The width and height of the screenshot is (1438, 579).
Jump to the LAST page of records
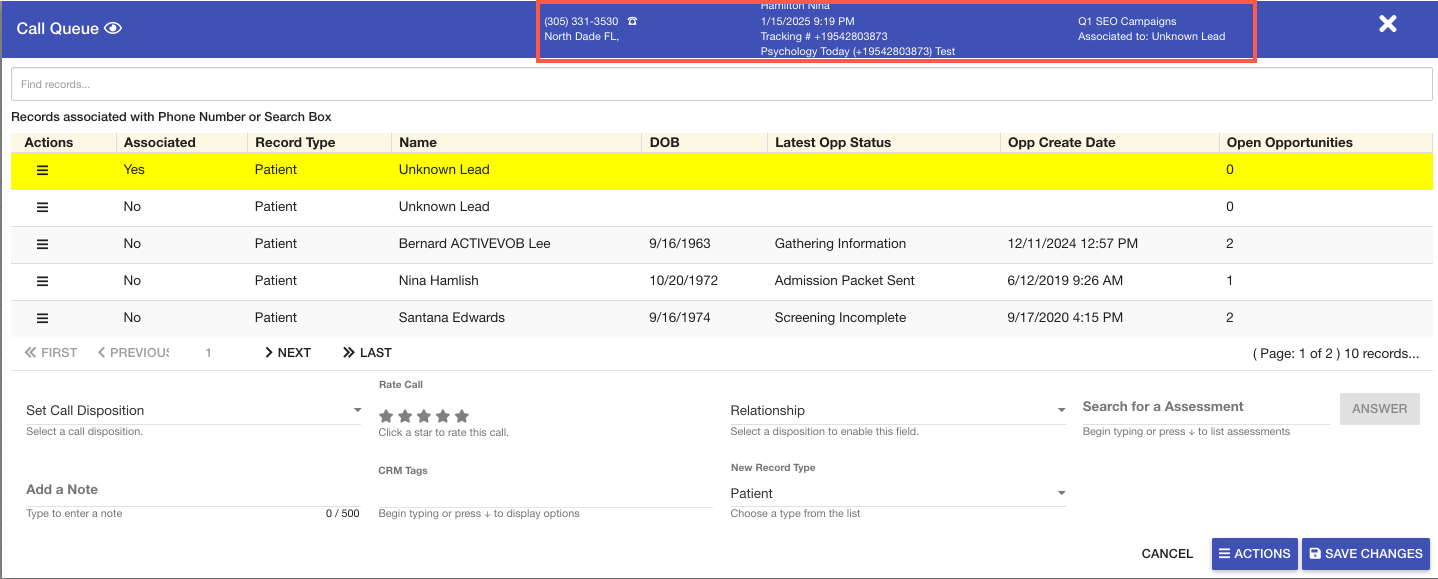click(x=367, y=353)
